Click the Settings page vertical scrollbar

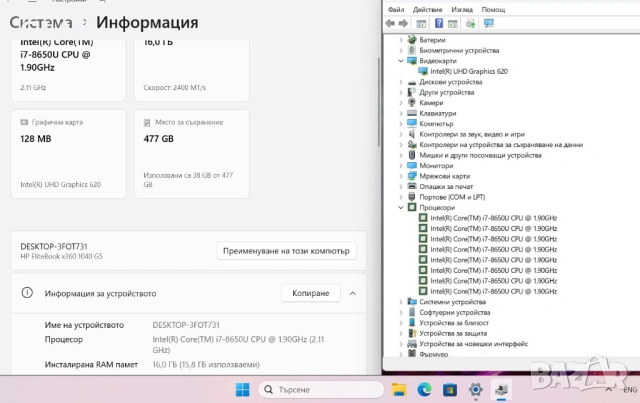(379, 102)
